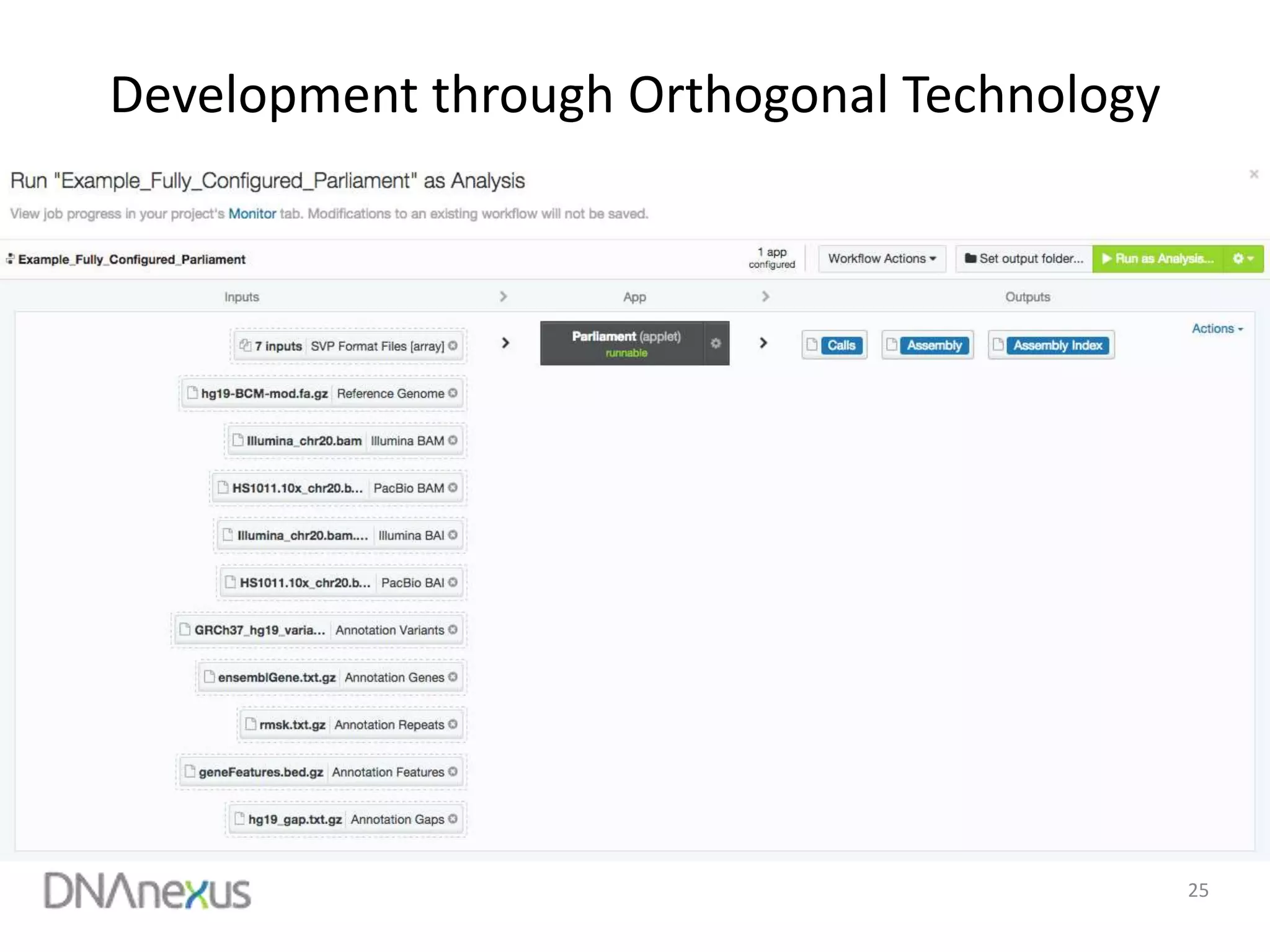The height and width of the screenshot is (952, 1270).
Task: Select the GRCh37_hg19_varia... file name
Action: pos(260,630)
